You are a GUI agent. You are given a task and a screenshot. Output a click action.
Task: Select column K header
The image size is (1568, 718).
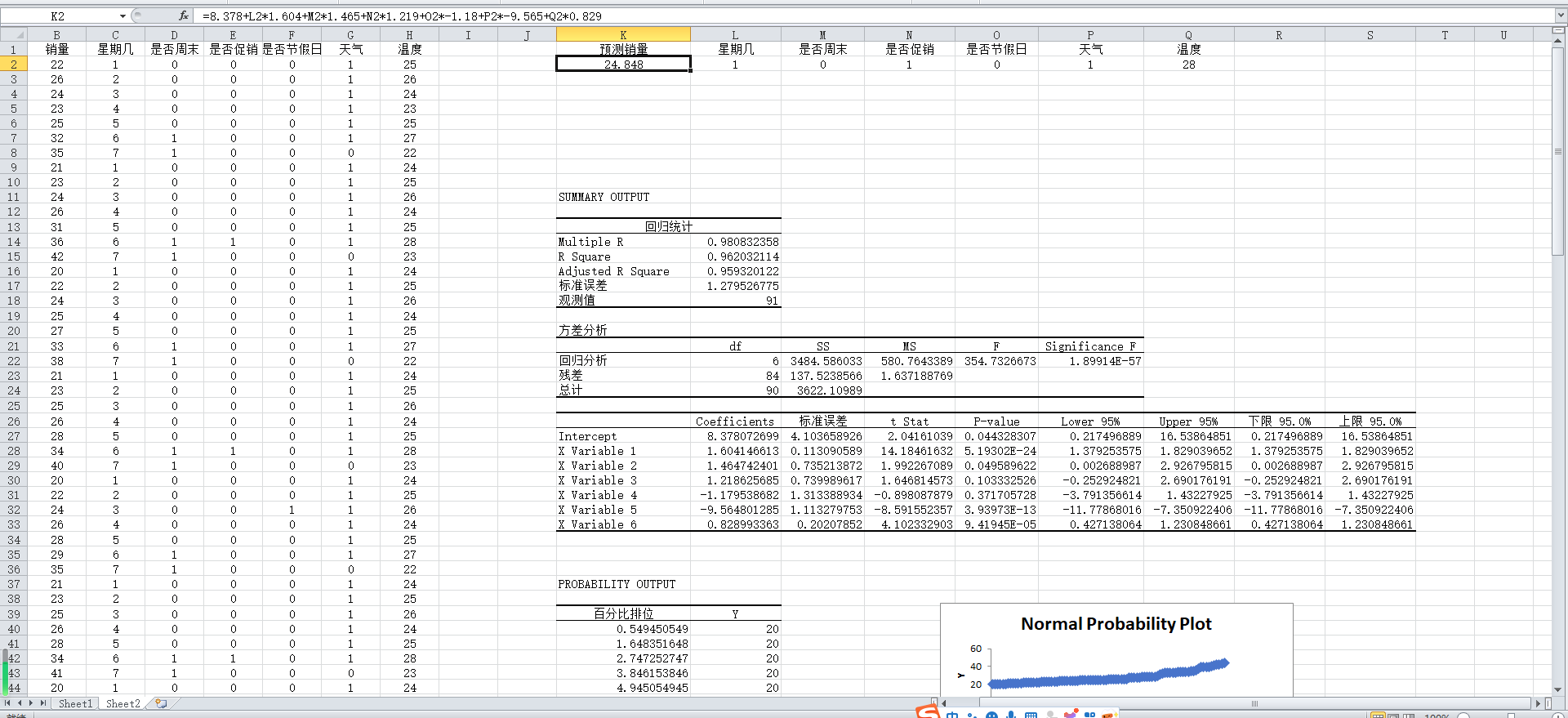[x=623, y=35]
